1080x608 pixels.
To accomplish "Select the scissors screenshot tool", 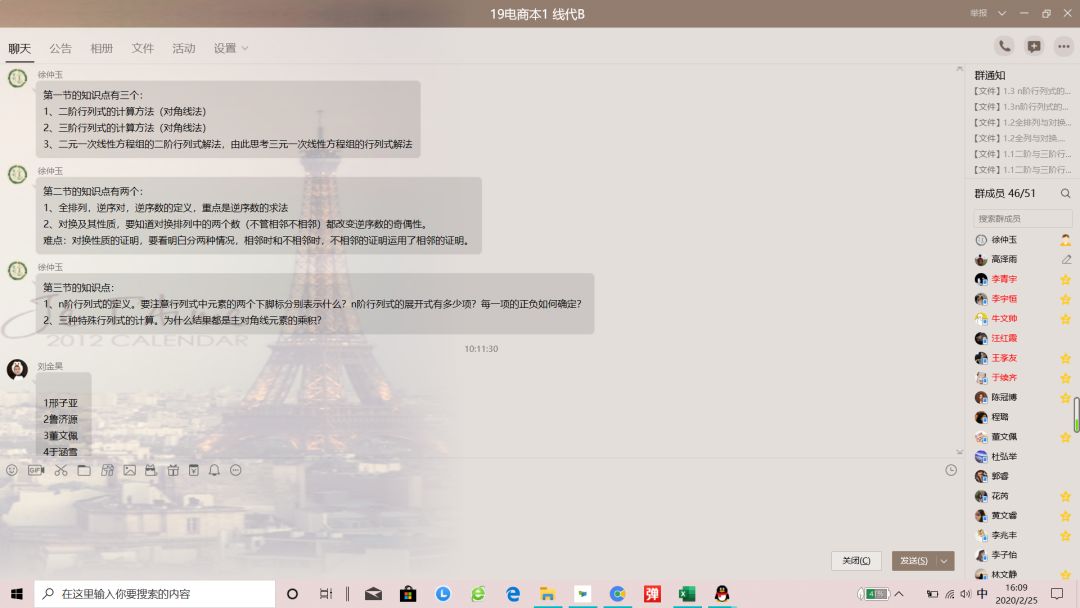I will click(x=61, y=470).
